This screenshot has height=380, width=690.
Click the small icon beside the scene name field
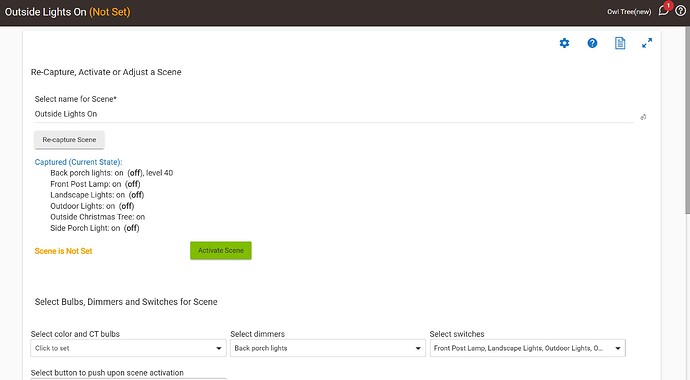[643, 117]
